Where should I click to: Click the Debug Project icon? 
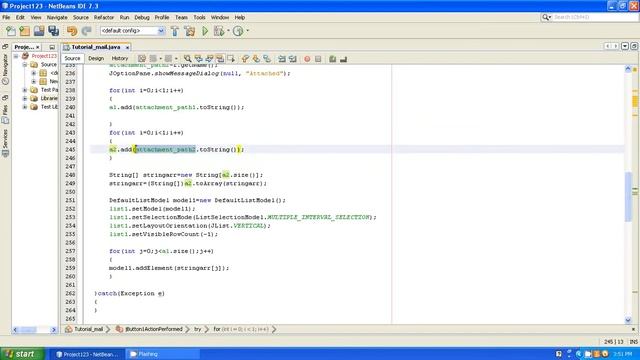219,31
